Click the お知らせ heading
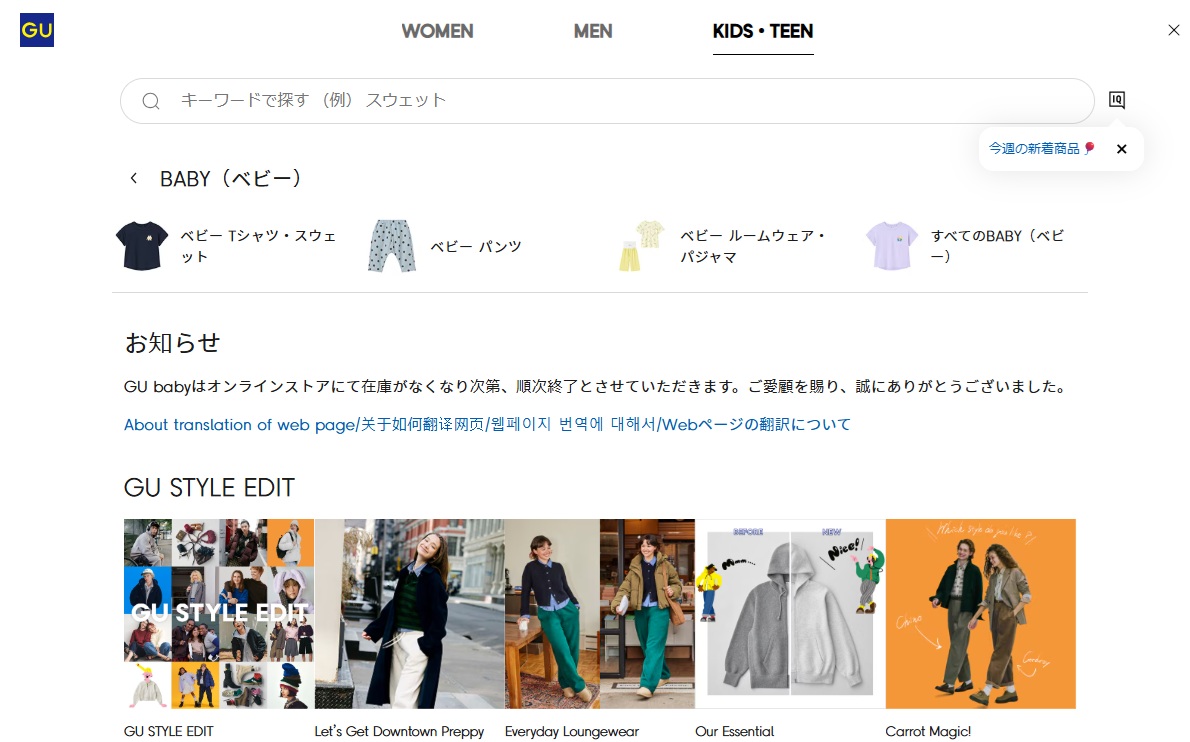Viewport: 1190px width, 742px height. tap(172, 343)
